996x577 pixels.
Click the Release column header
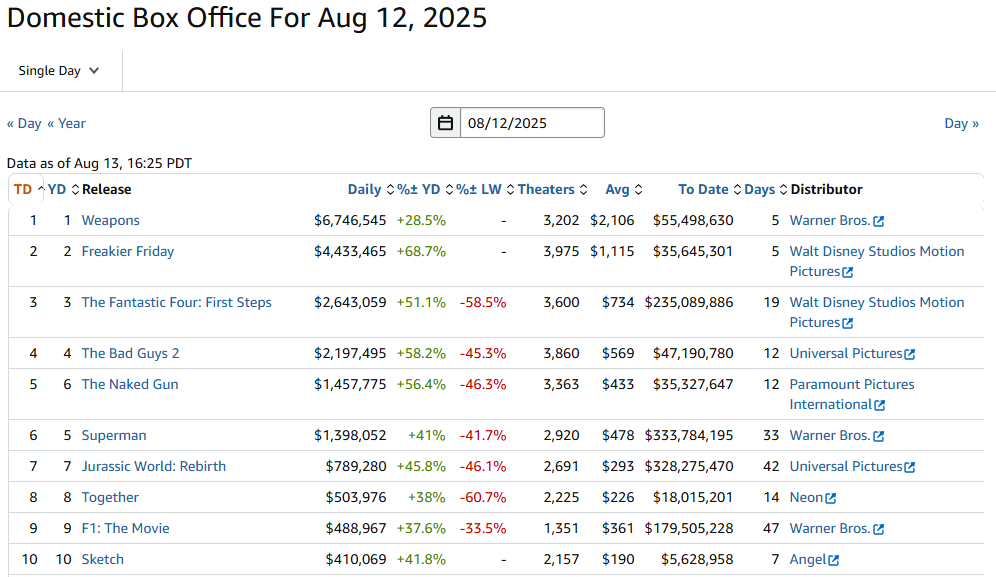coord(107,189)
